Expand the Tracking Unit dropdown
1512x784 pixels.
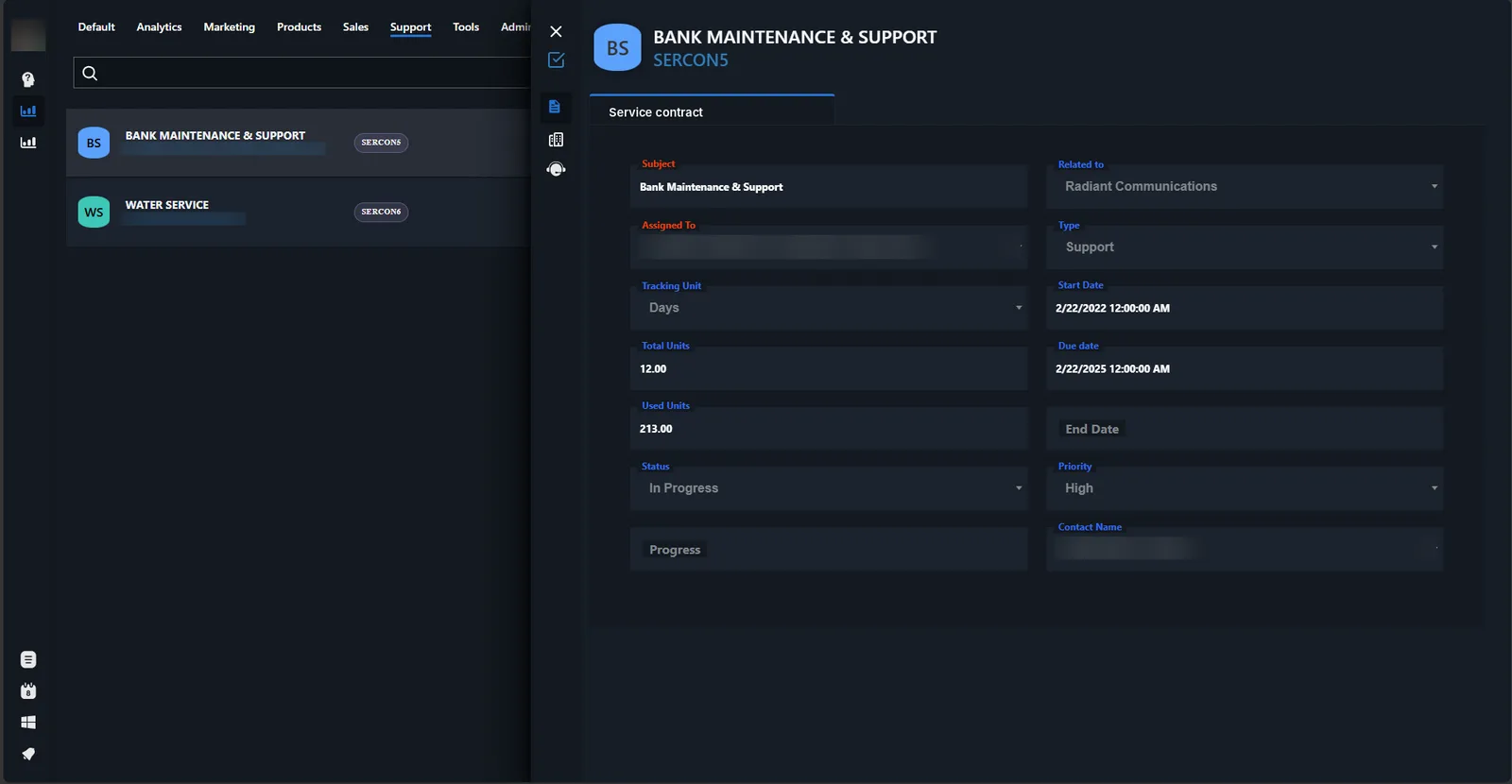(829, 308)
